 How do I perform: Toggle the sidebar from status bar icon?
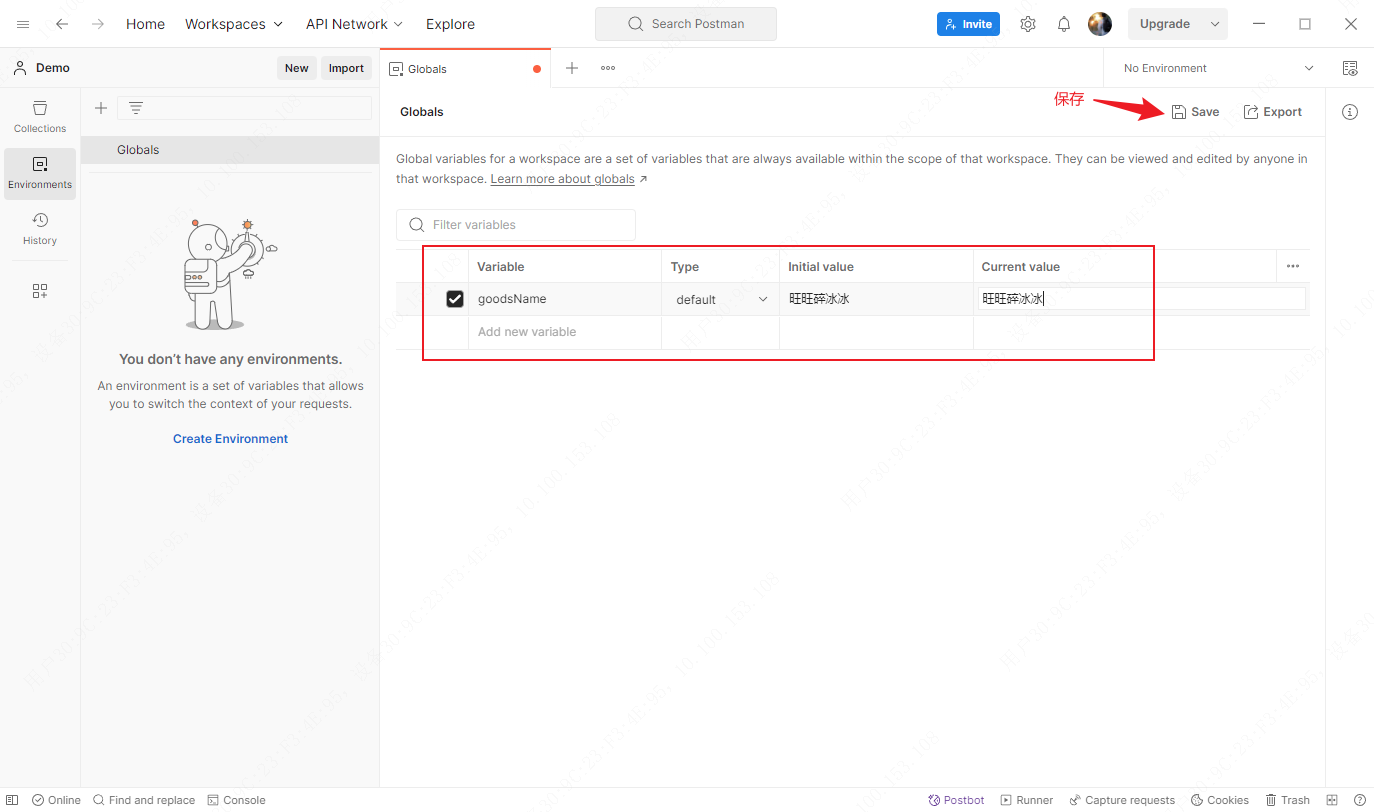click(12, 800)
